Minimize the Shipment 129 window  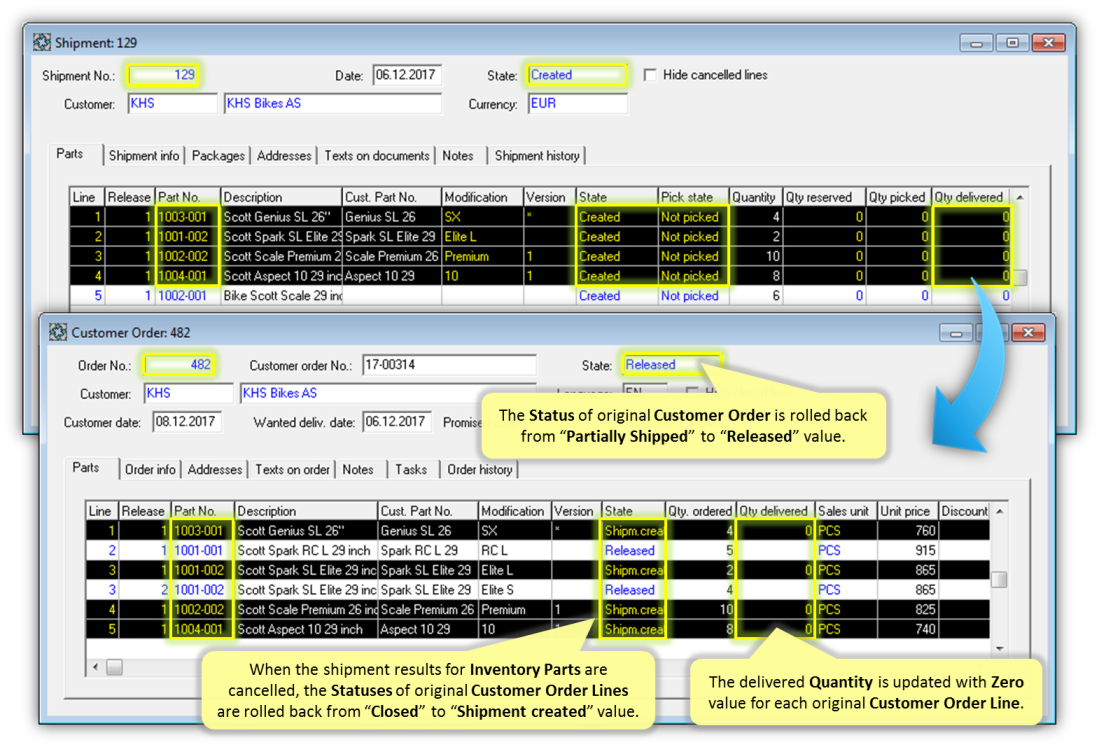coord(975,43)
